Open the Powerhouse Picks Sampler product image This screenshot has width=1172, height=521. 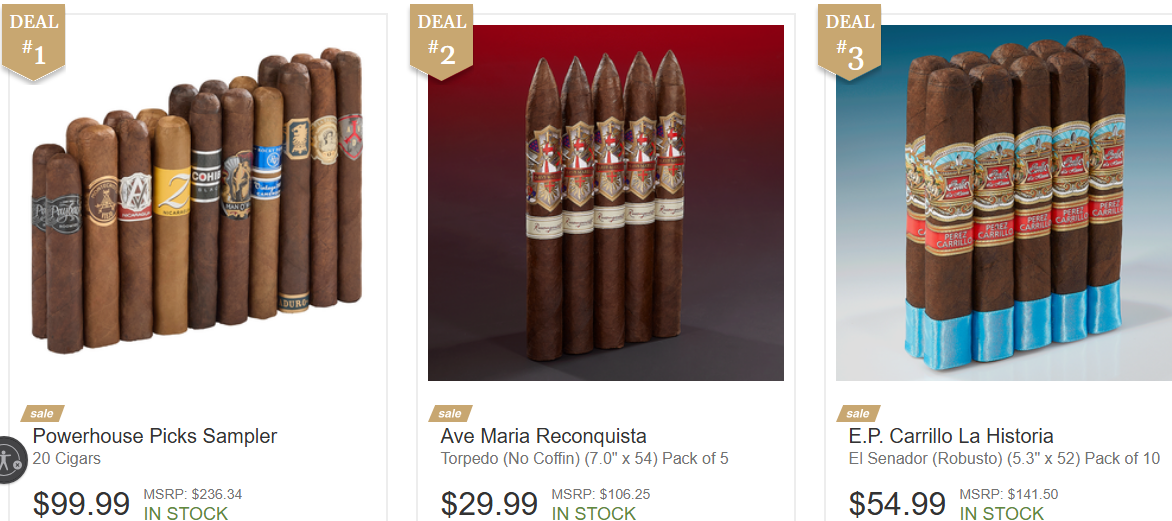198,203
